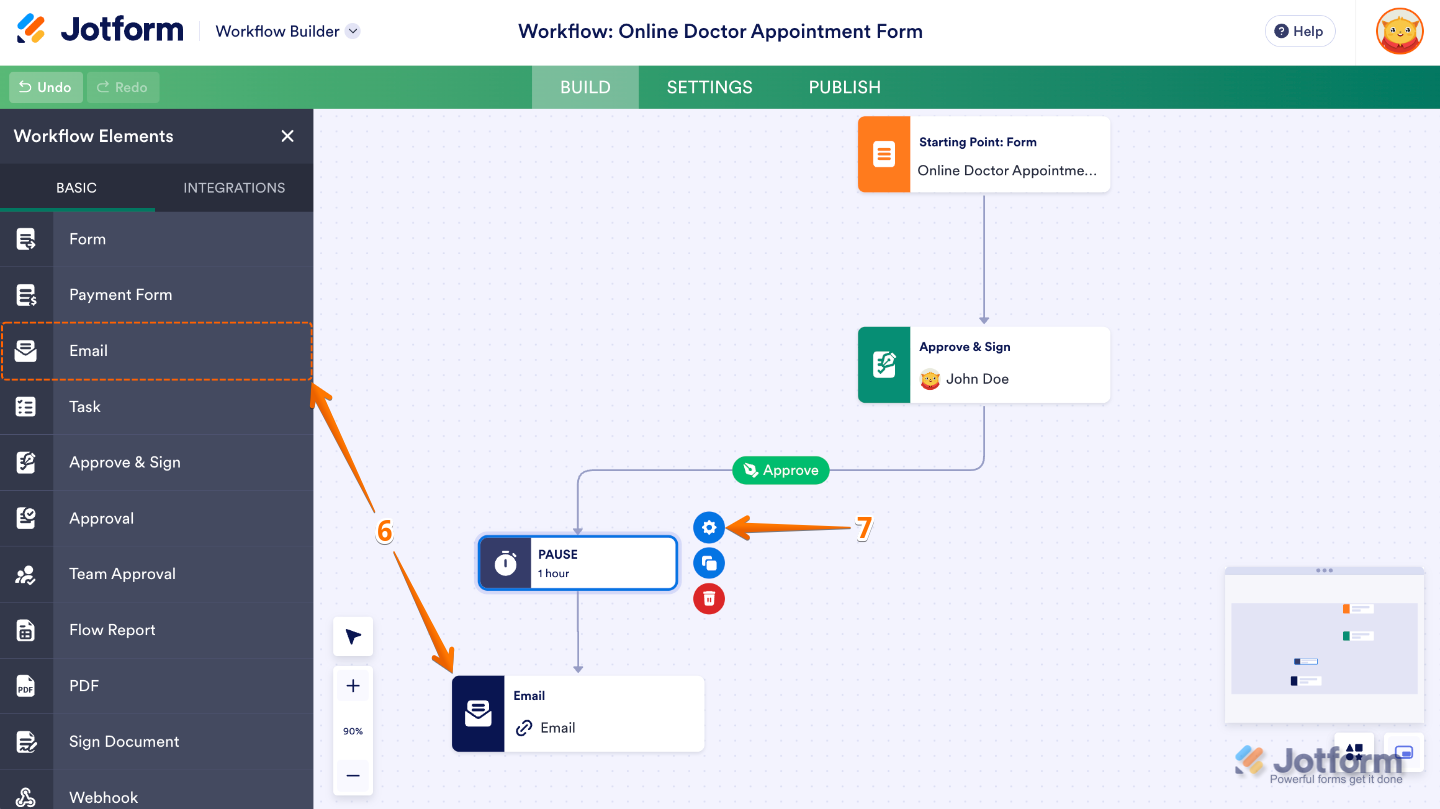Open settings gear on the Pause element
Screen dimensions: 1440x809
coord(709,527)
